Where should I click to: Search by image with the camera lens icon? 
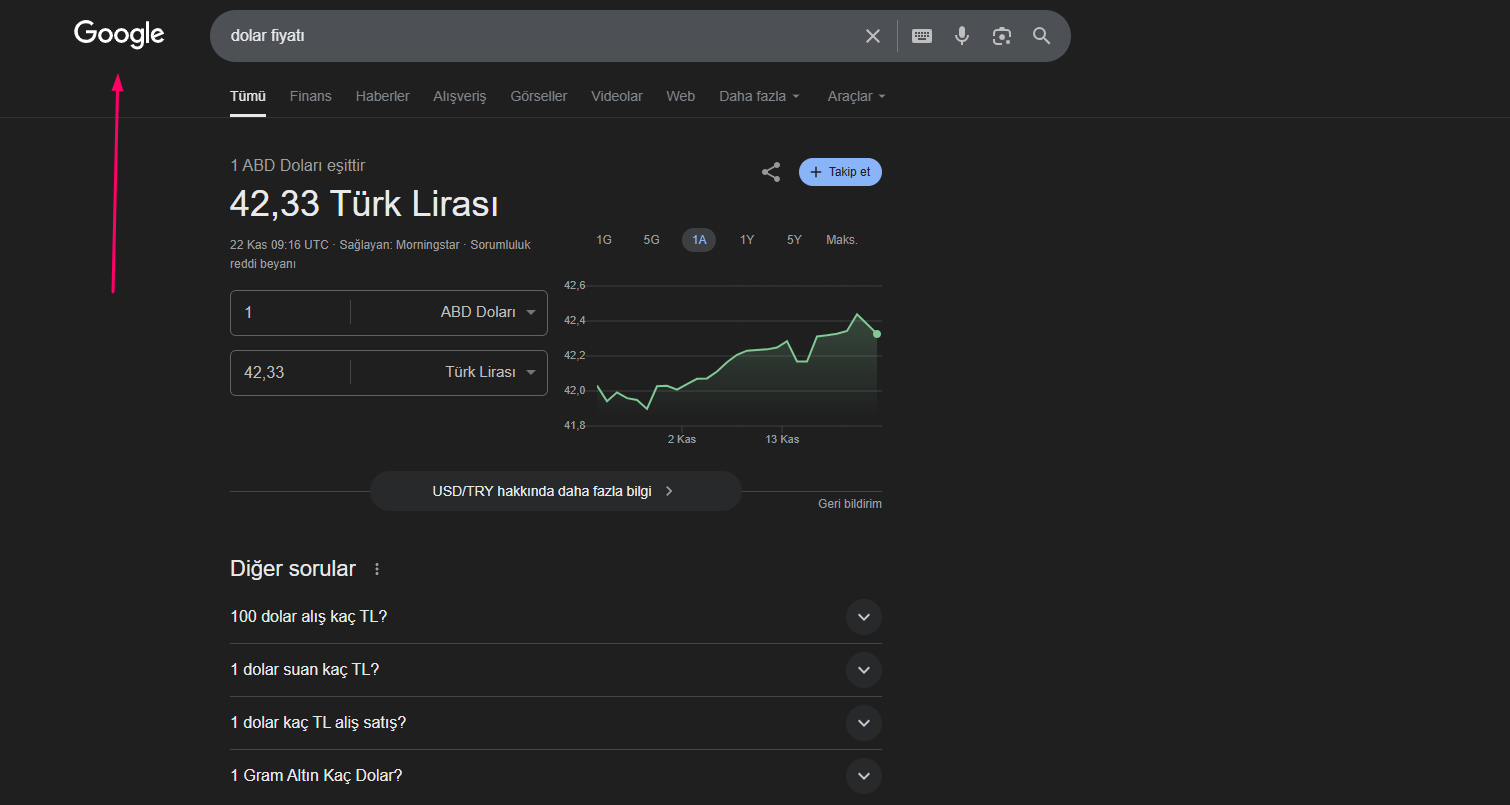[x=1002, y=36]
